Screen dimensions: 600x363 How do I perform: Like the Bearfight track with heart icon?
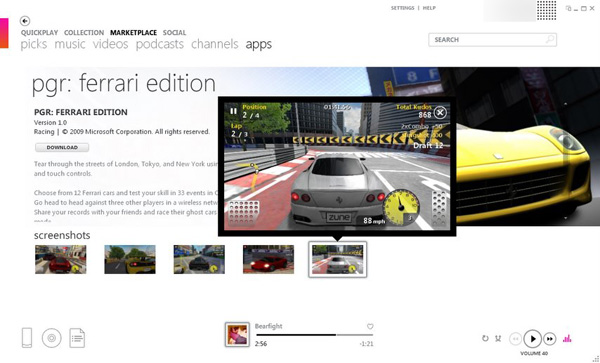[370, 326]
